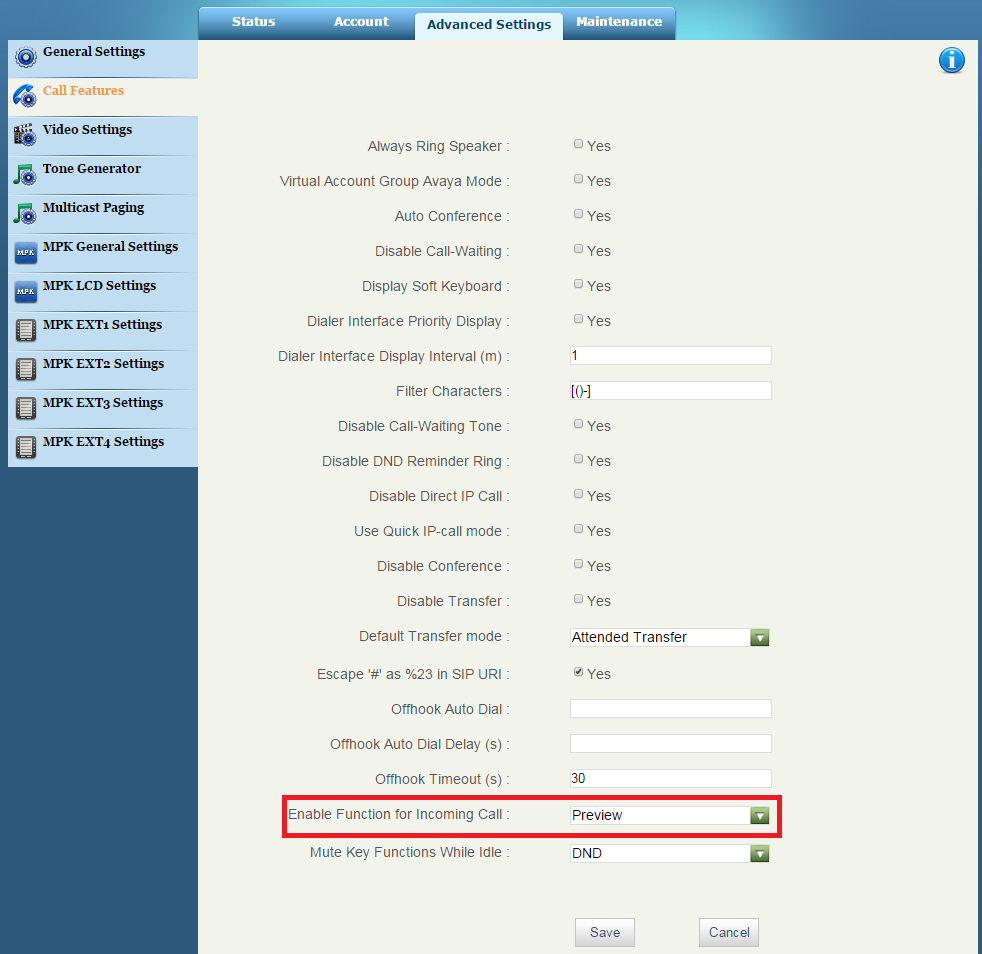Click the Filter Characters text field
982x954 pixels.
(670, 391)
